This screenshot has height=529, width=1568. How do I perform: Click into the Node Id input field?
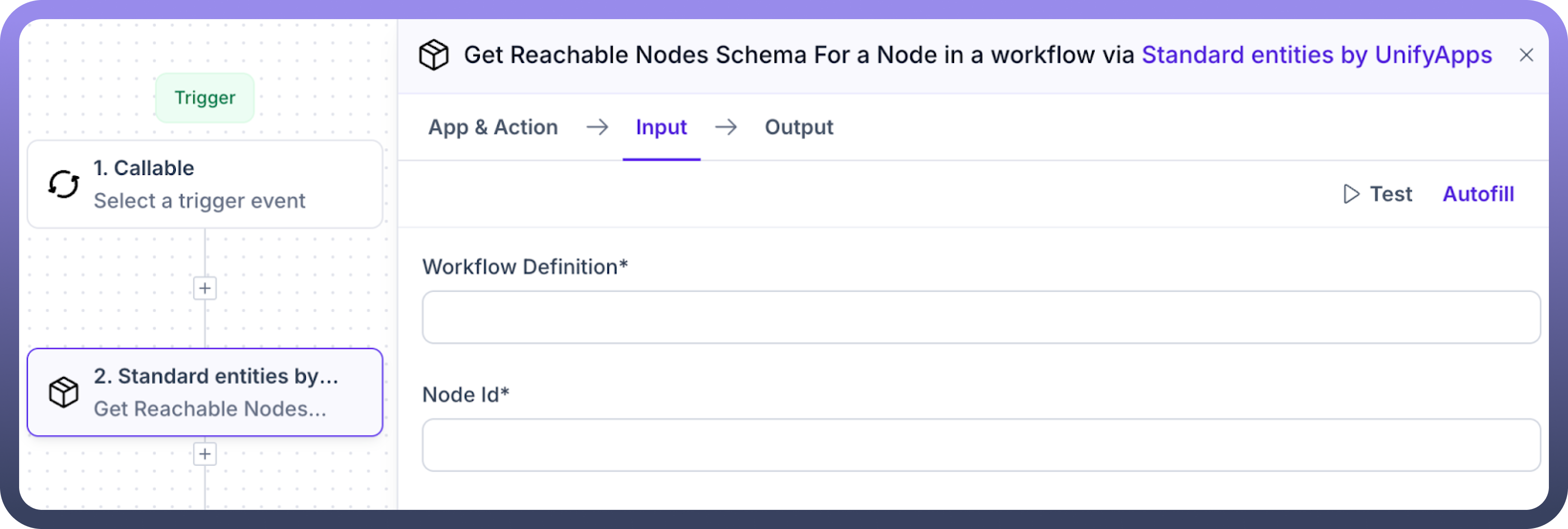[980, 445]
